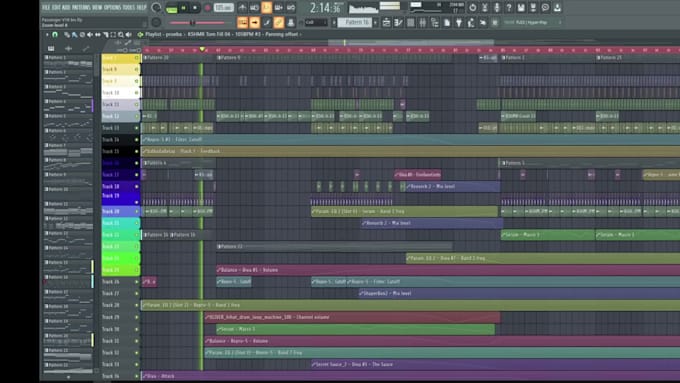Viewport: 680px width, 383px height.
Task: Click the save project icon
Action: tap(521, 7)
